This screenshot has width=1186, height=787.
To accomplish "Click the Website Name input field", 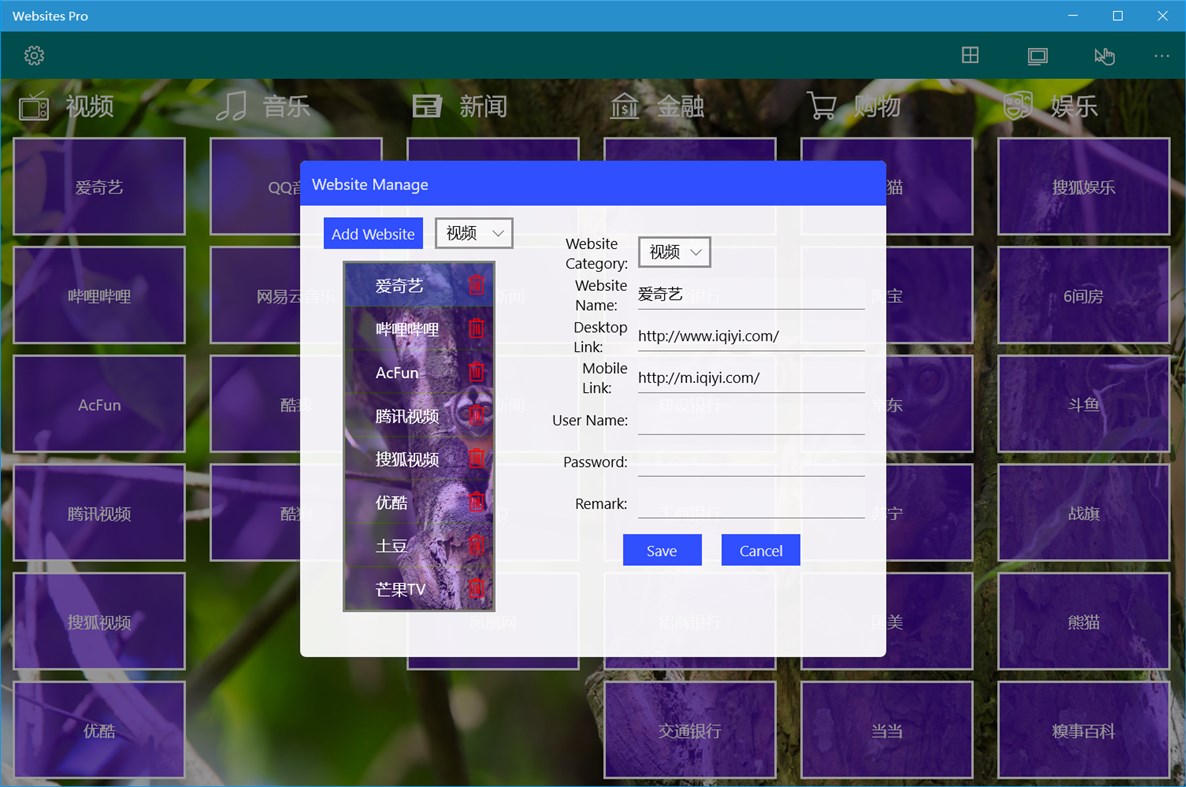I will coord(751,294).
